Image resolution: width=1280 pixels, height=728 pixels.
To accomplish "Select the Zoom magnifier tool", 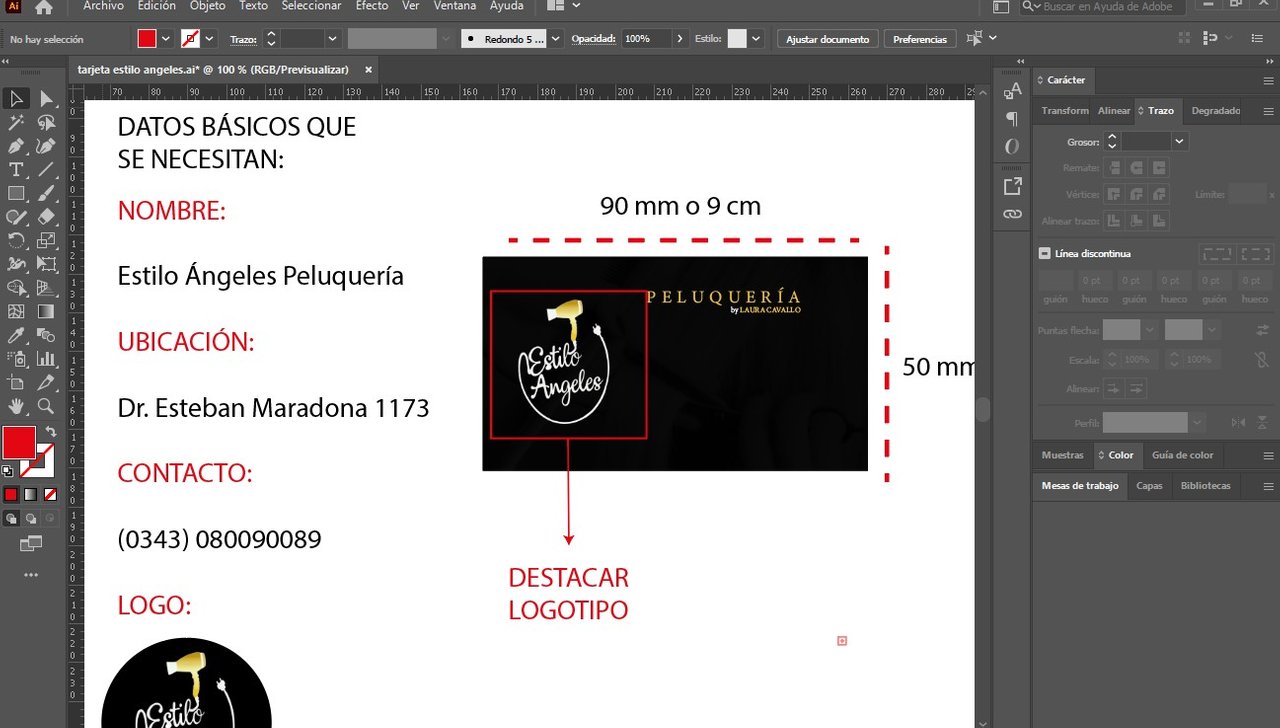I will click(46, 406).
